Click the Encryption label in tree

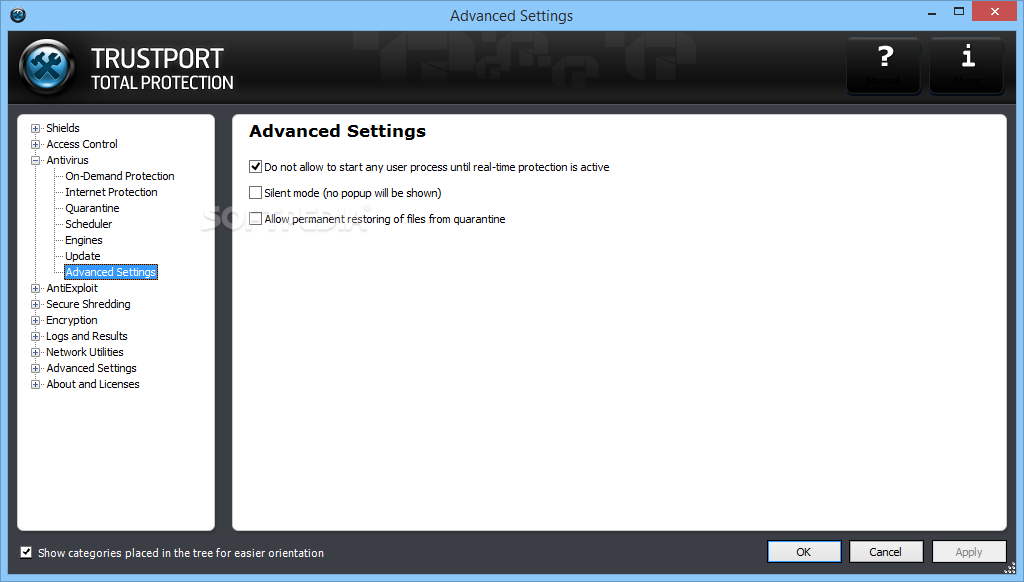pos(72,320)
